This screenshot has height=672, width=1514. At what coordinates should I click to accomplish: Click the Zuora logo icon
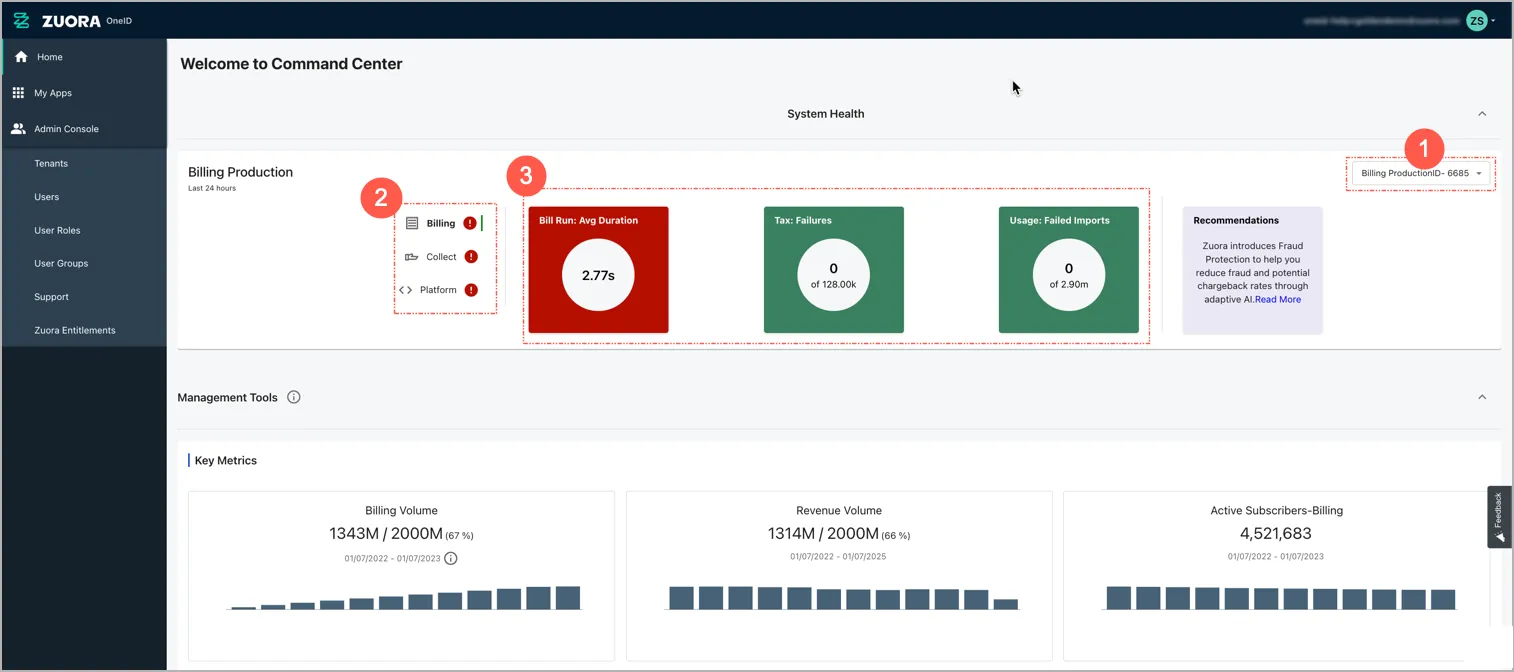tap(21, 20)
